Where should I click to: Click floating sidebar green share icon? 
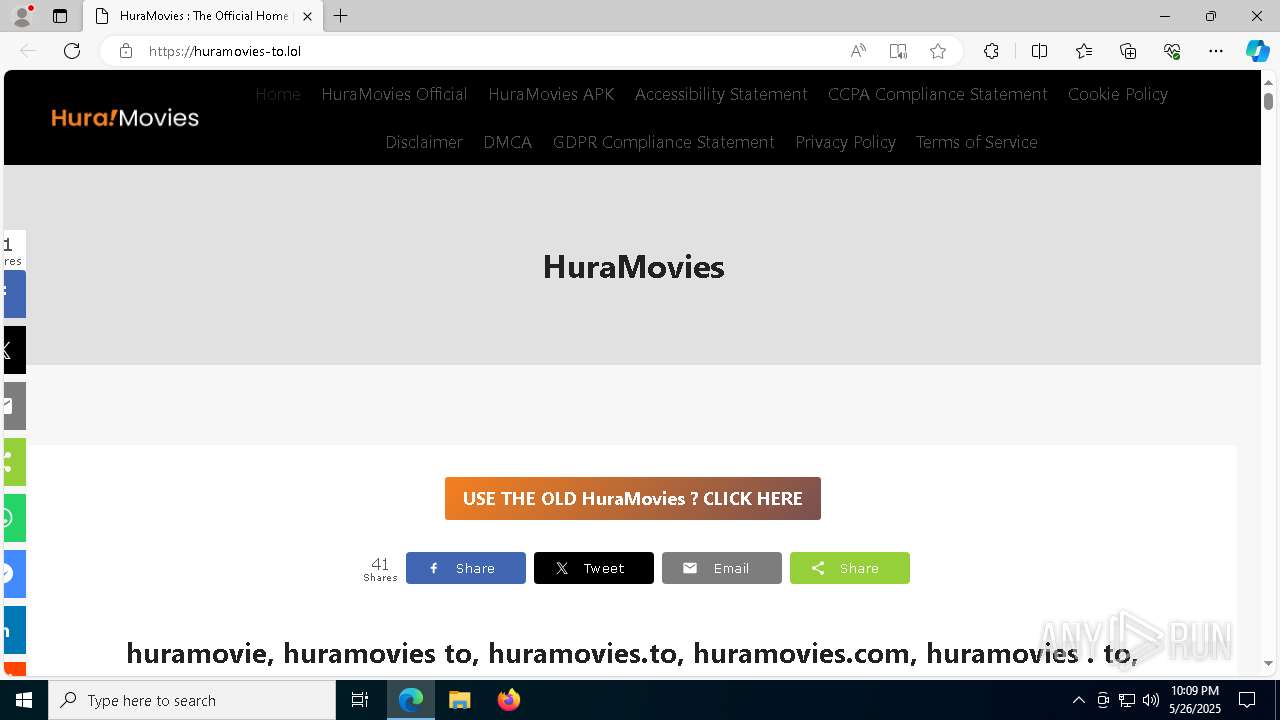click(14, 462)
